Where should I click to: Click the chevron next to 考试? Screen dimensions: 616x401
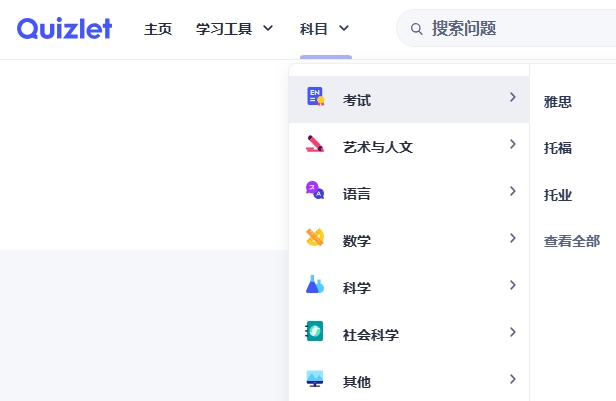(x=512, y=98)
